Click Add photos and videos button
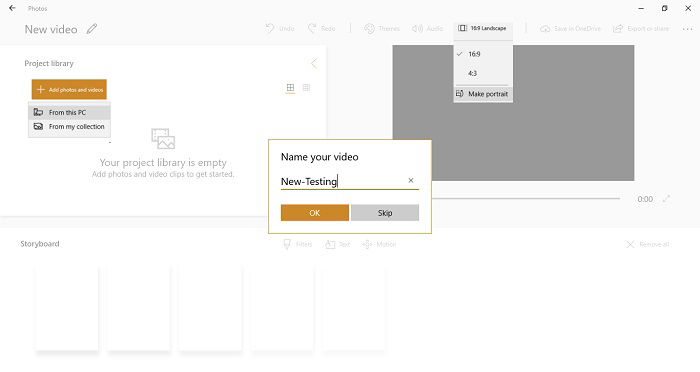Screen dimensions: 700x372 (x=69, y=89)
